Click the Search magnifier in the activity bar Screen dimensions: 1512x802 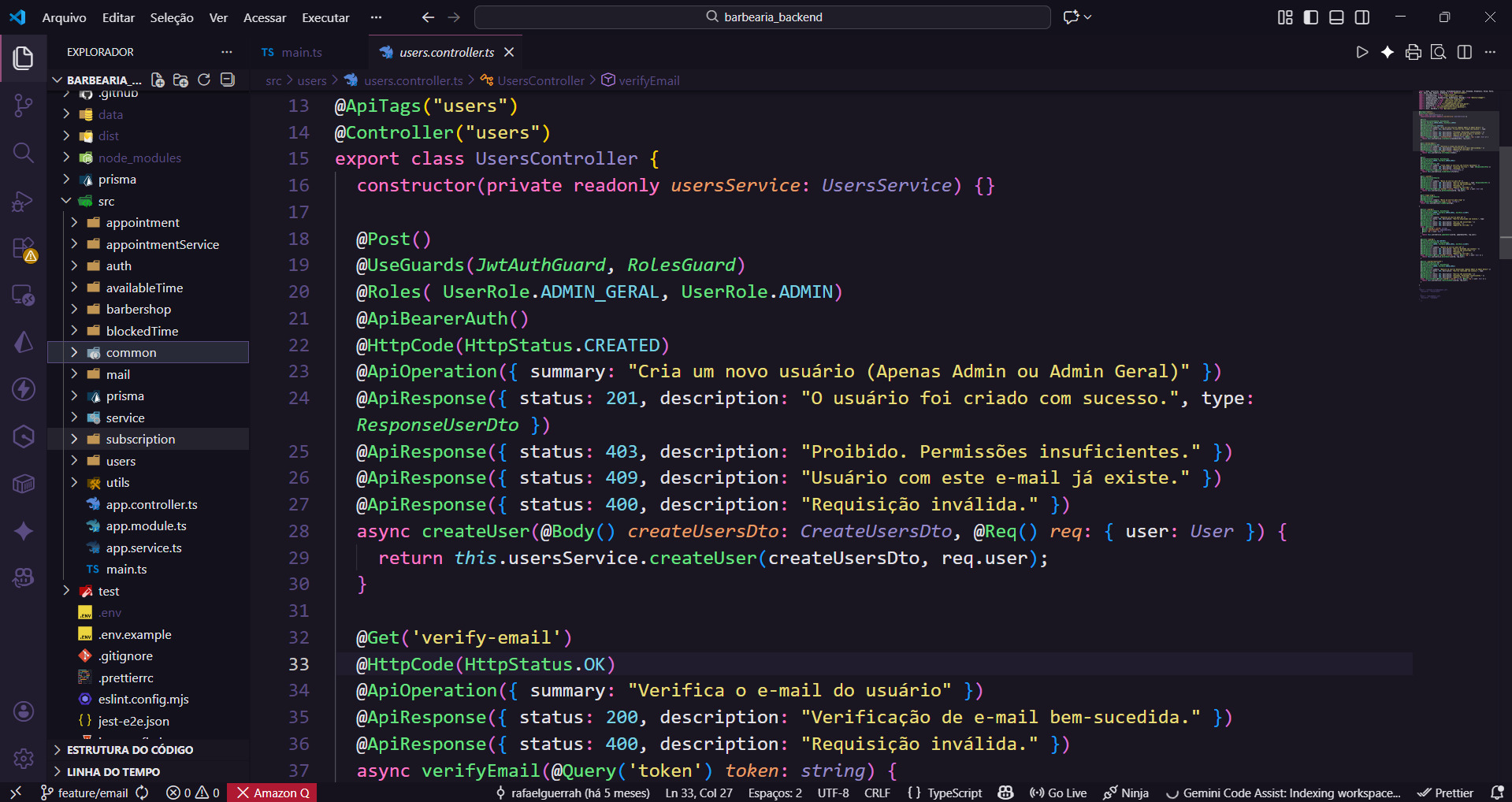(x=24, y=154)
